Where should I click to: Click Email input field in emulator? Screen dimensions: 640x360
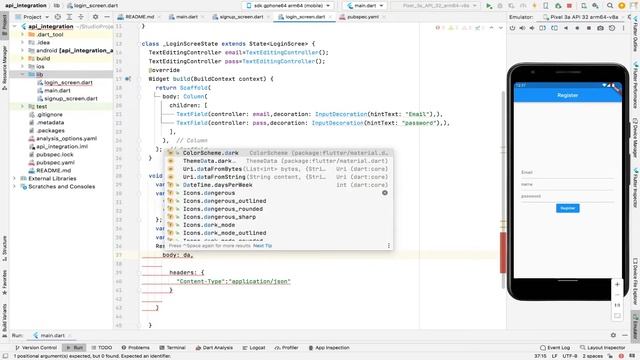tap(567, 173)
